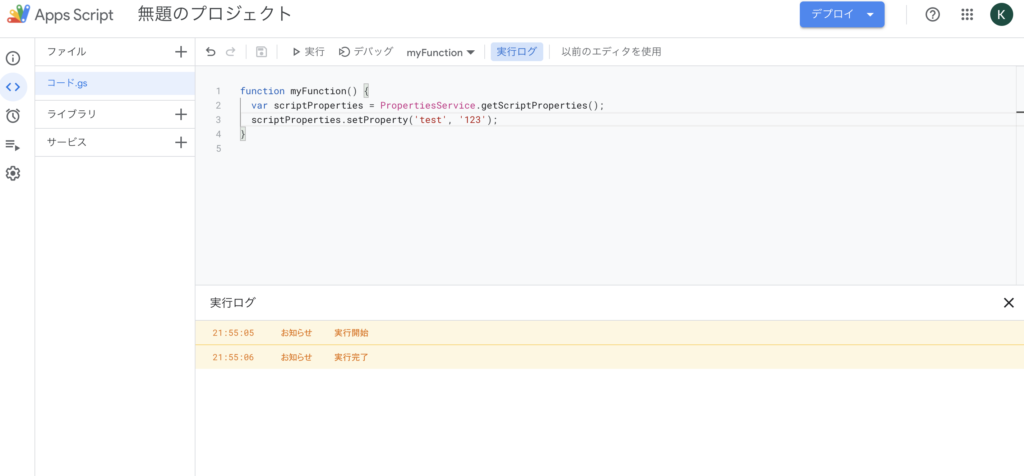Run the script with 実行 button
The height and width of the screenshot is (476, 1024).
tap(308, 52)
